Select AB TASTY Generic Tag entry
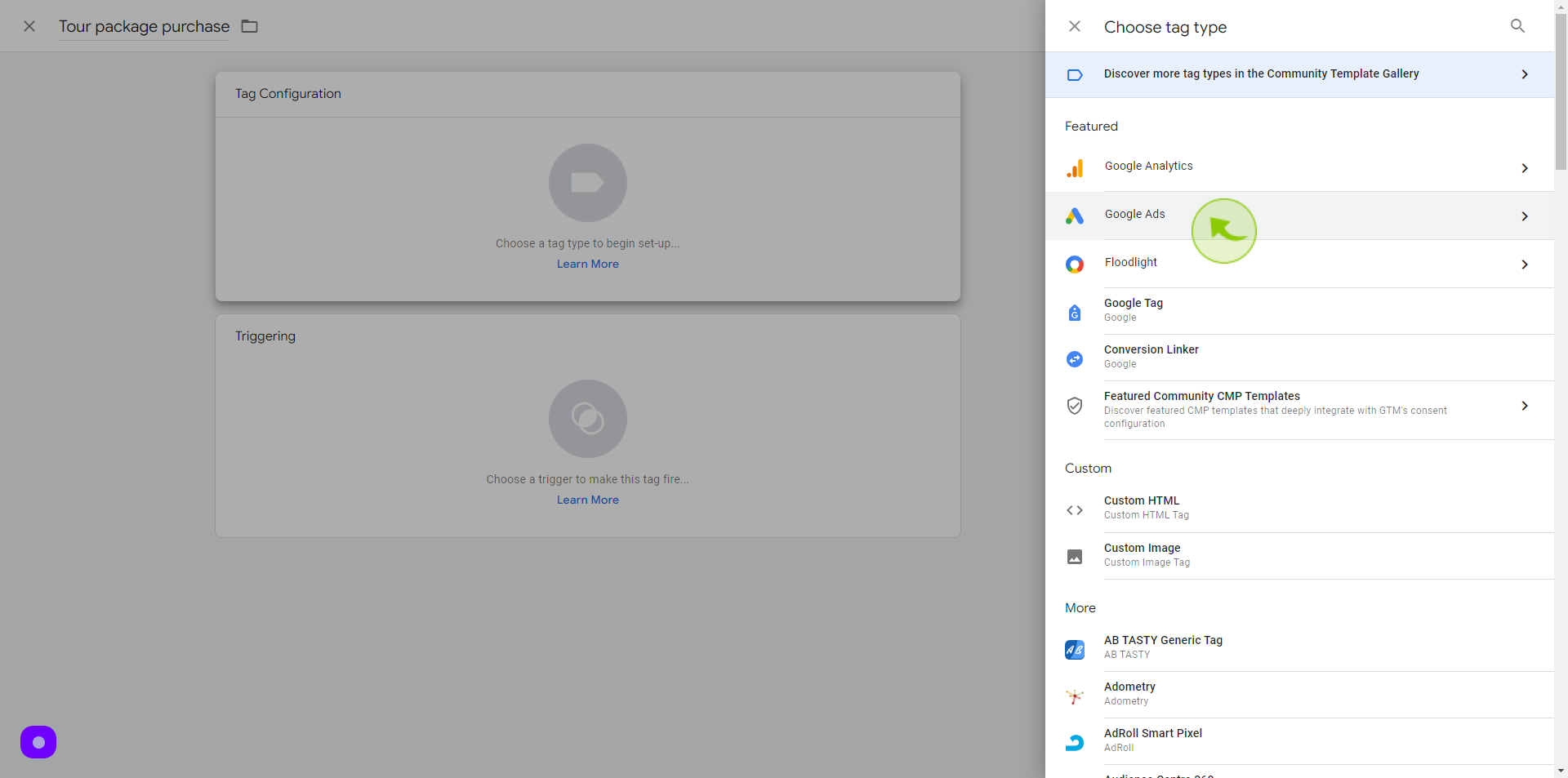1568x778 pixels. click(1299, 649)
